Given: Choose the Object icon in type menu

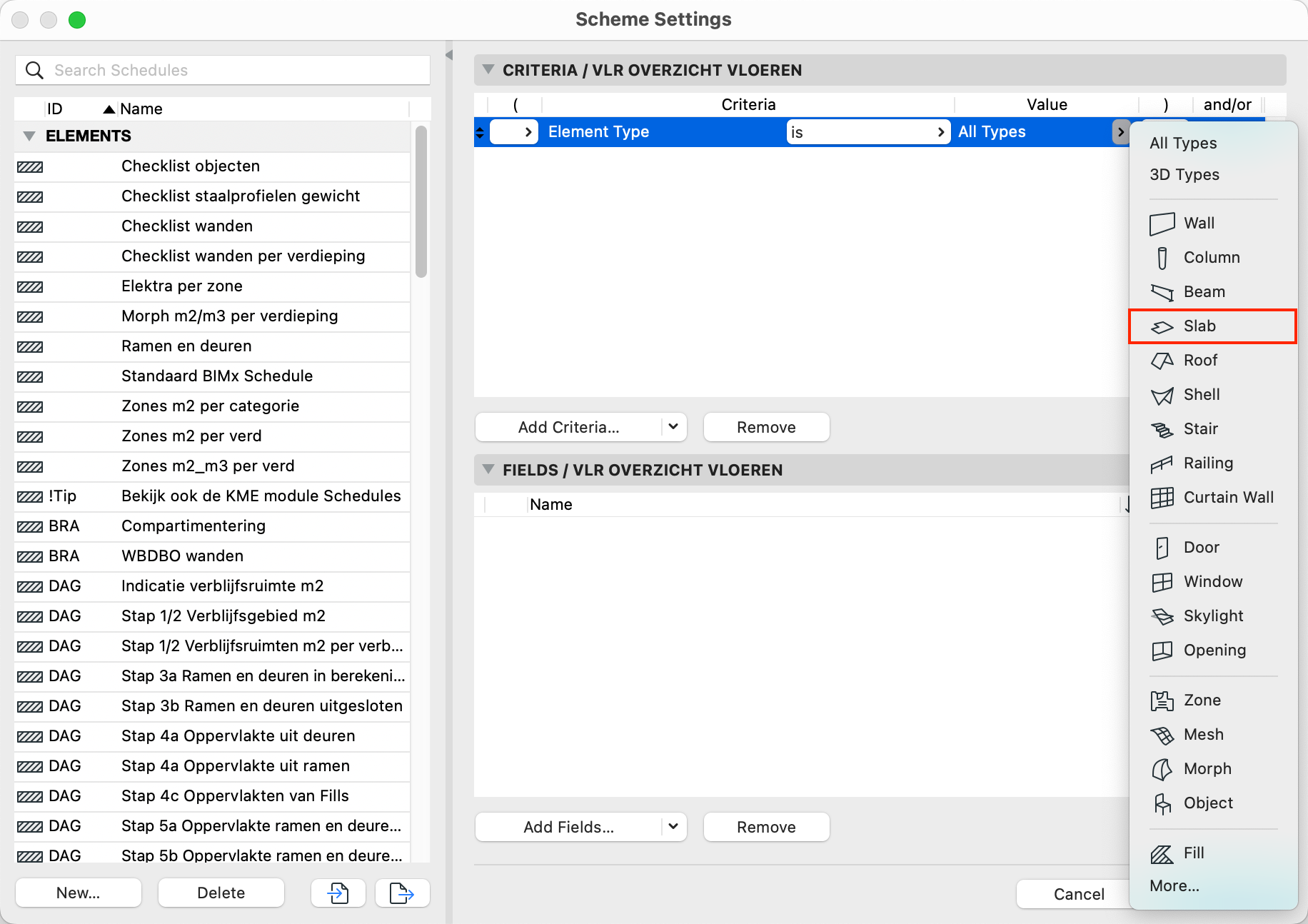Looking at the screenshot, I should pos(1162,803).
